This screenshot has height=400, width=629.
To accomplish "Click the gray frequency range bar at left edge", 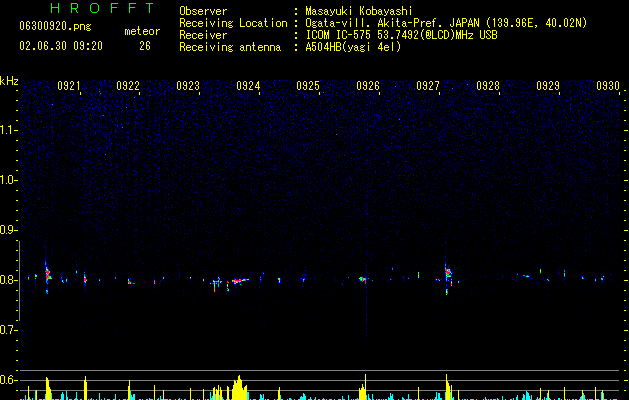I will coord(19,281).
